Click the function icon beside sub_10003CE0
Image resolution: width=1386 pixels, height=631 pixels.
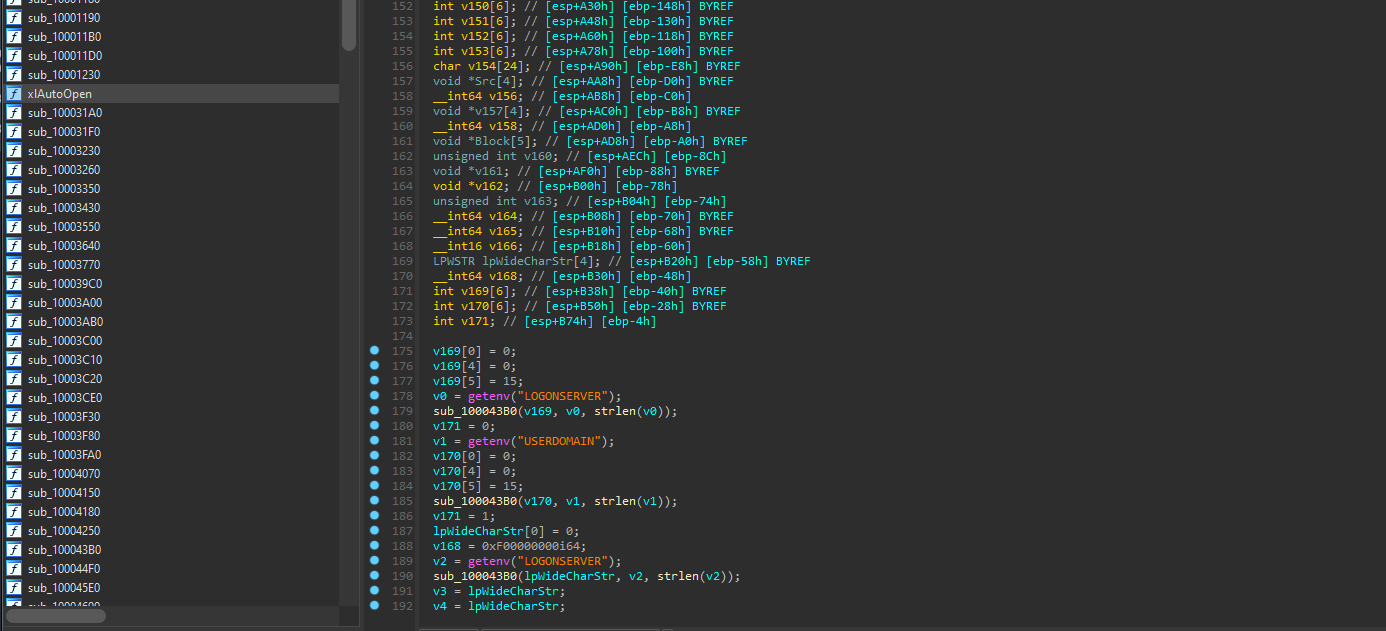[x=14, y=397]
